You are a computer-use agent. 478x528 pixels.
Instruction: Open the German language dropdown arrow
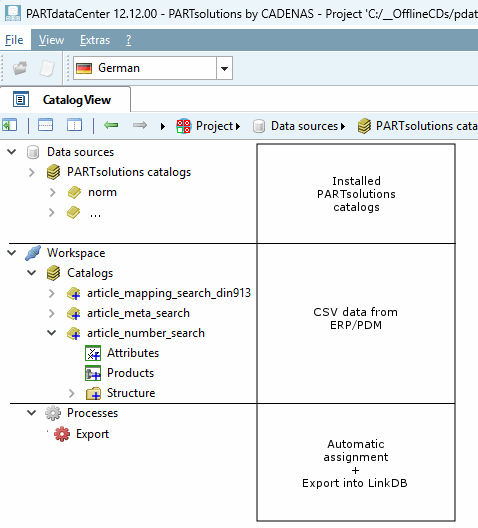tap(224, 68)
